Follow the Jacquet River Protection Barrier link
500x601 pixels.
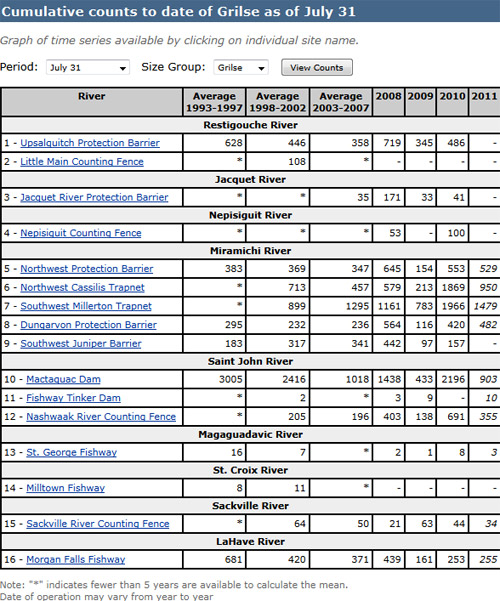tap(94, 197)
